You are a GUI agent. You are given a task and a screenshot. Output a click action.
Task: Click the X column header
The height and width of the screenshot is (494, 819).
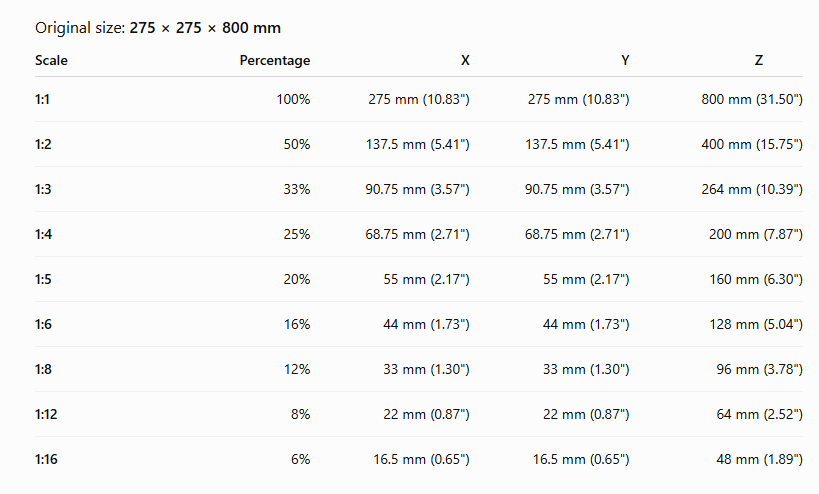tap(465, 61)
